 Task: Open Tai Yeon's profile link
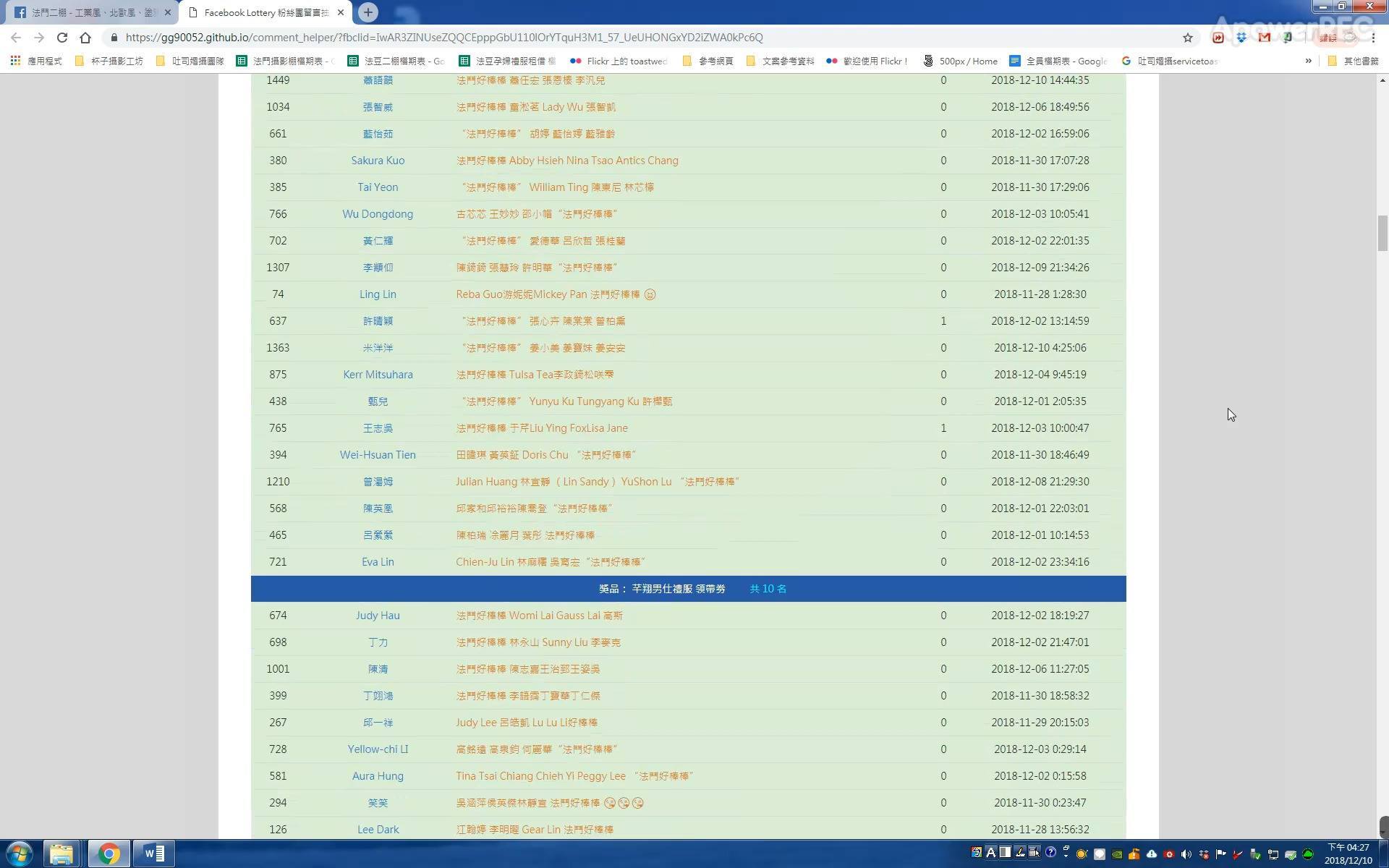[378, 187]
